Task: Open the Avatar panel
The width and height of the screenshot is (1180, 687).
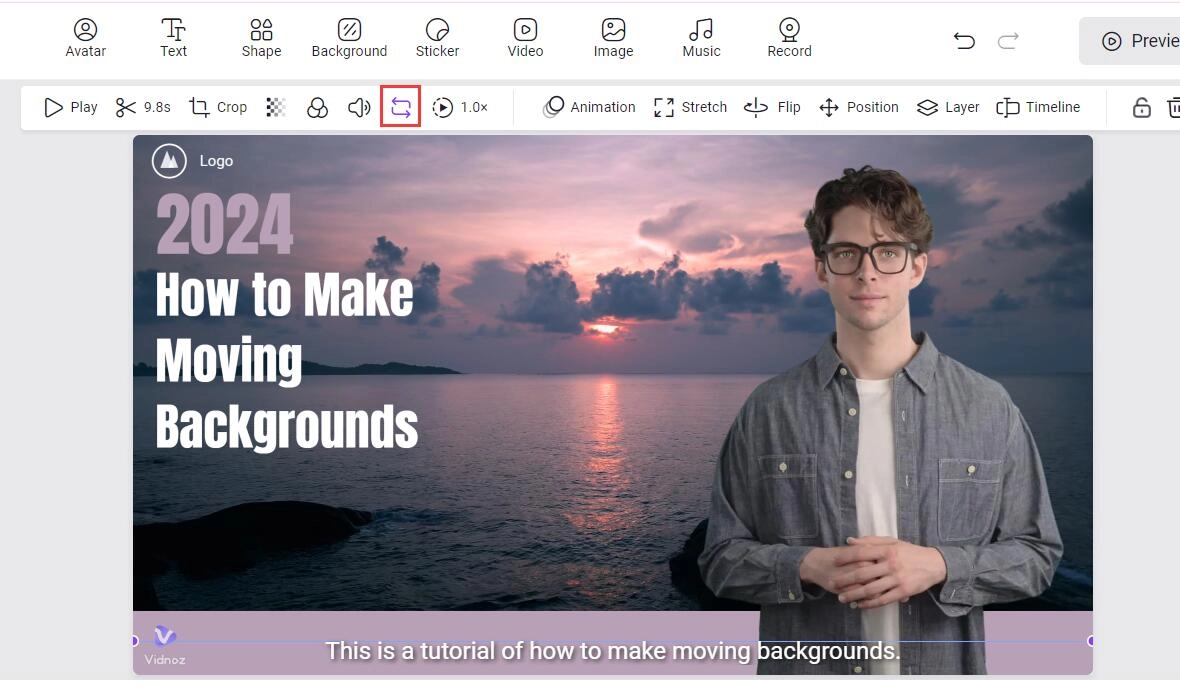Action: 86,38
